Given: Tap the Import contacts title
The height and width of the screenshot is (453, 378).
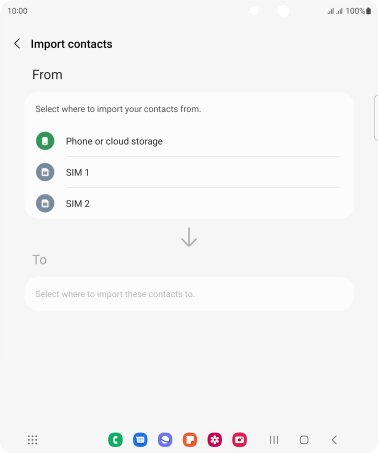Looking at the screenshot, I should point(71,44).
